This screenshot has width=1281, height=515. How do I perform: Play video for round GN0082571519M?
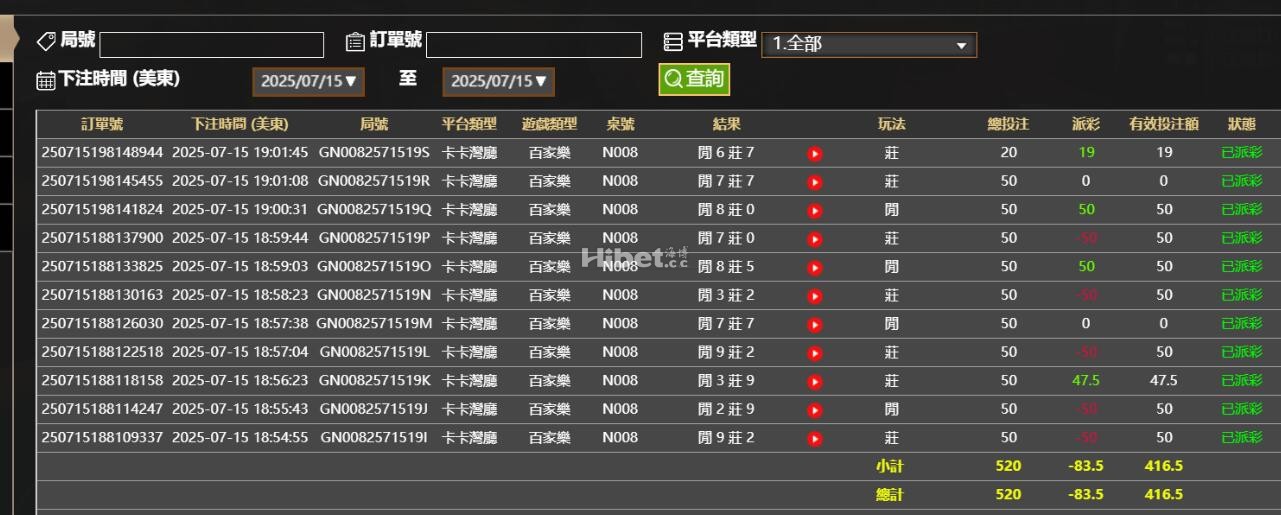click(815, 325)
